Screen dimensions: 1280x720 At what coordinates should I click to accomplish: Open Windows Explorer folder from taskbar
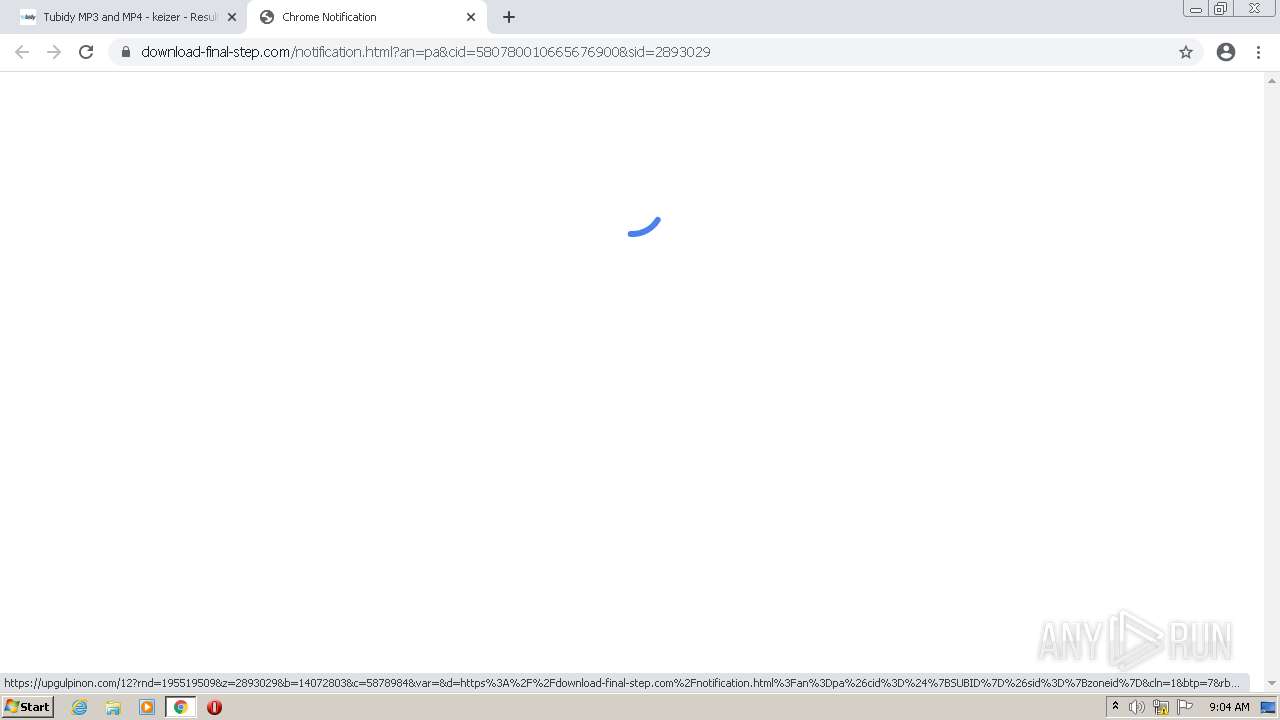tap(113, 707)
